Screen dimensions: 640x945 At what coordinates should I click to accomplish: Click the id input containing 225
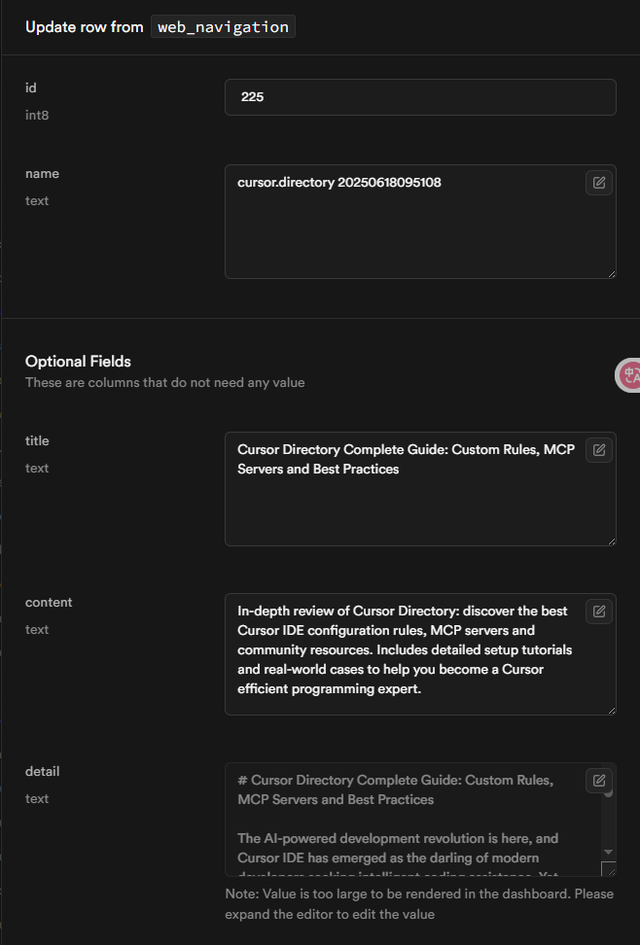pos(420,97)
